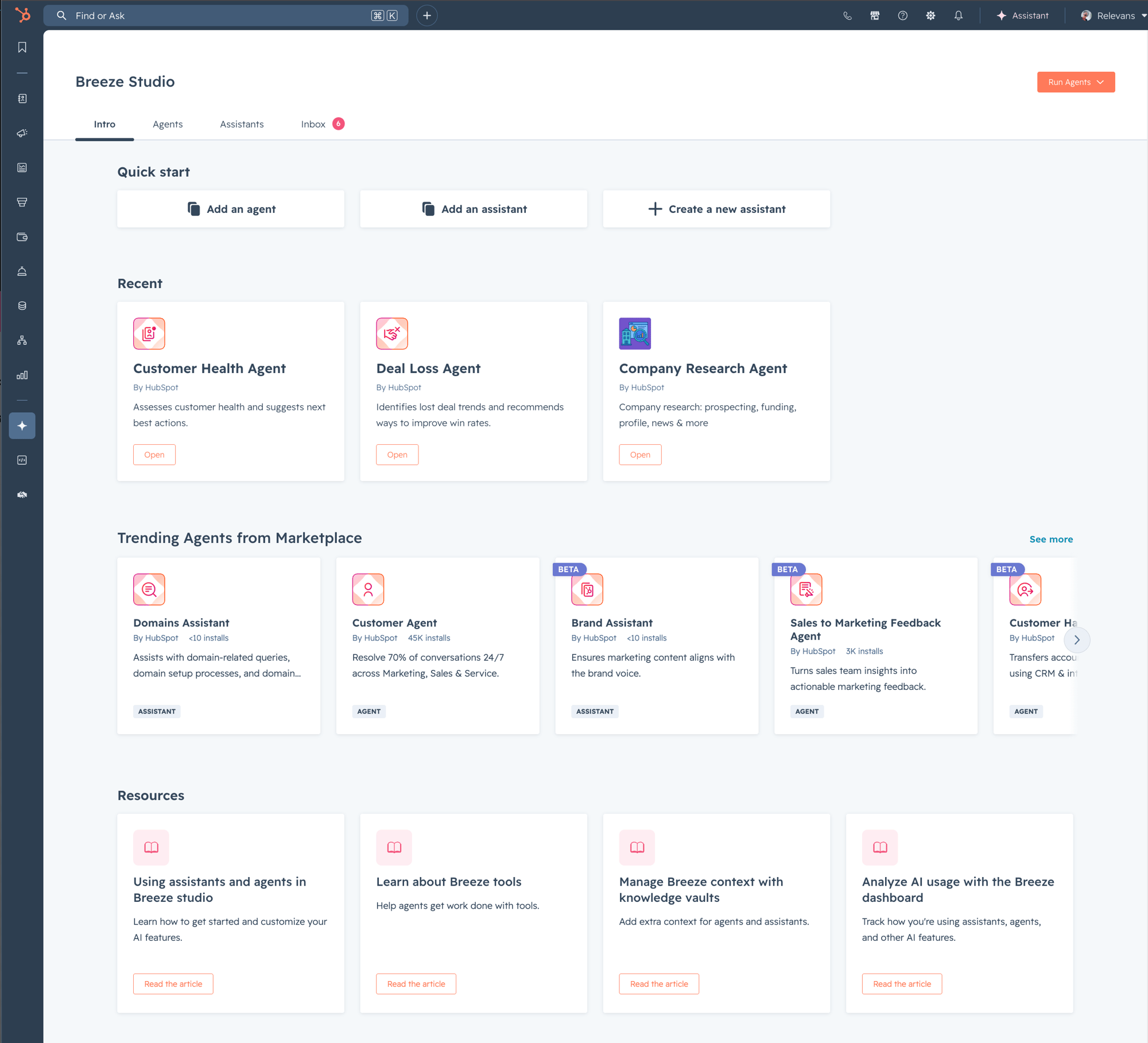Screen dimensions: 1148x1043
Task: Click the Add an agent quick start button
Action: coord(231,209)
